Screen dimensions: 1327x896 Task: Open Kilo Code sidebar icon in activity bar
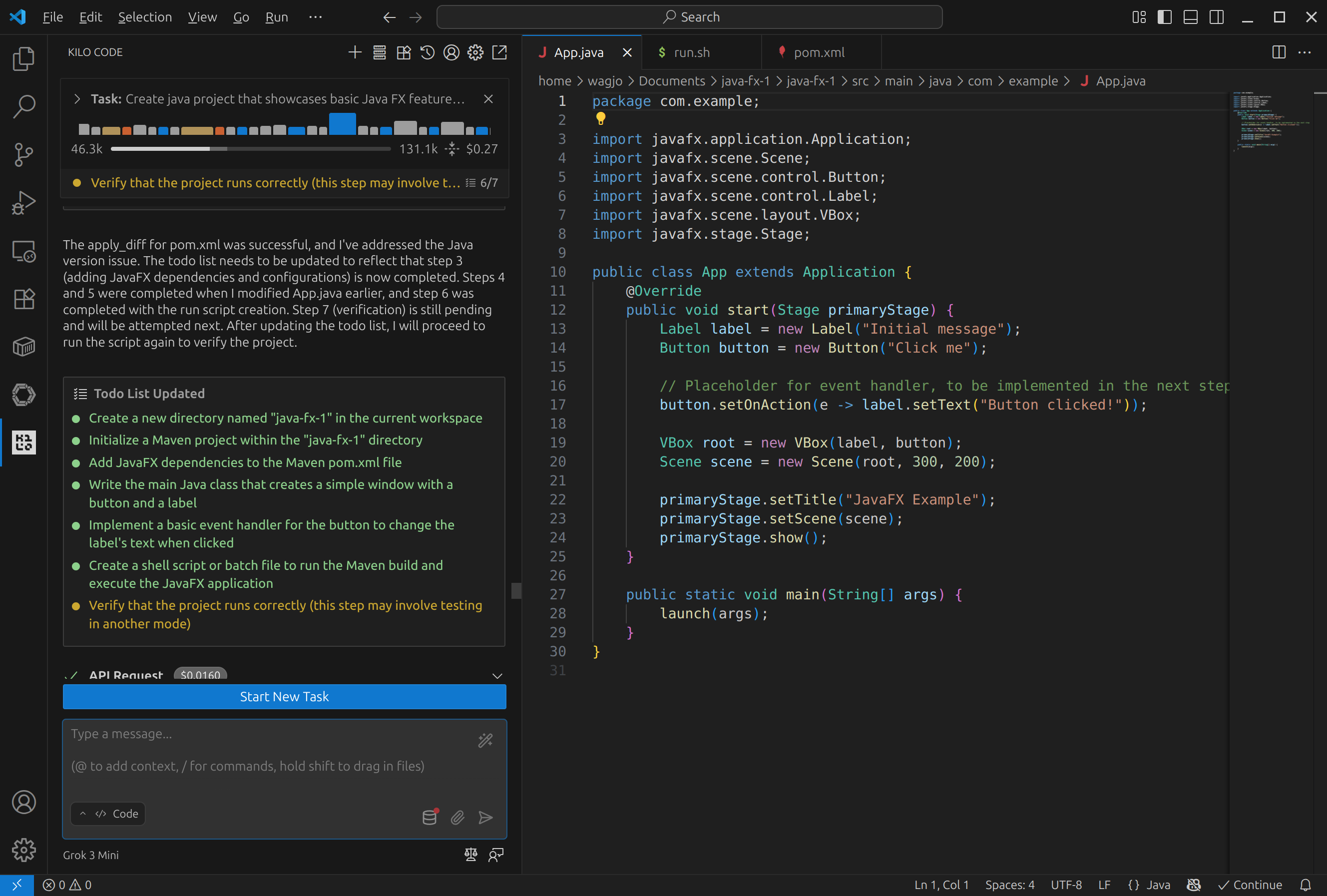point(23,443)
